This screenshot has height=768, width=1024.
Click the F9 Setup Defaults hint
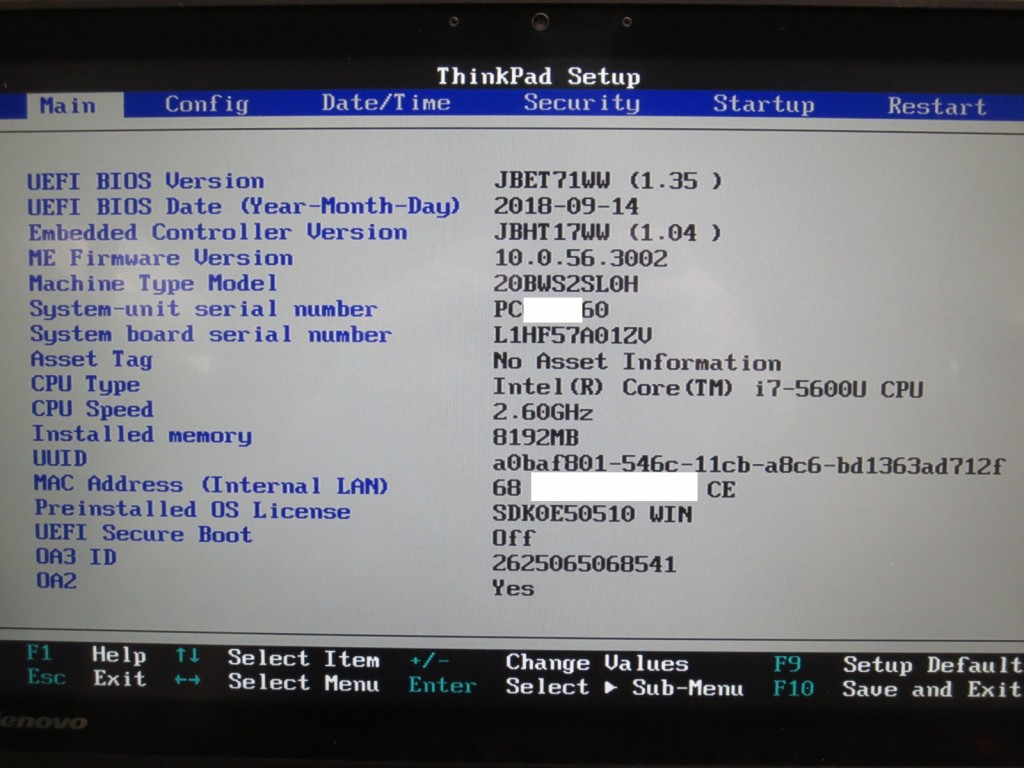pos(897,664)
